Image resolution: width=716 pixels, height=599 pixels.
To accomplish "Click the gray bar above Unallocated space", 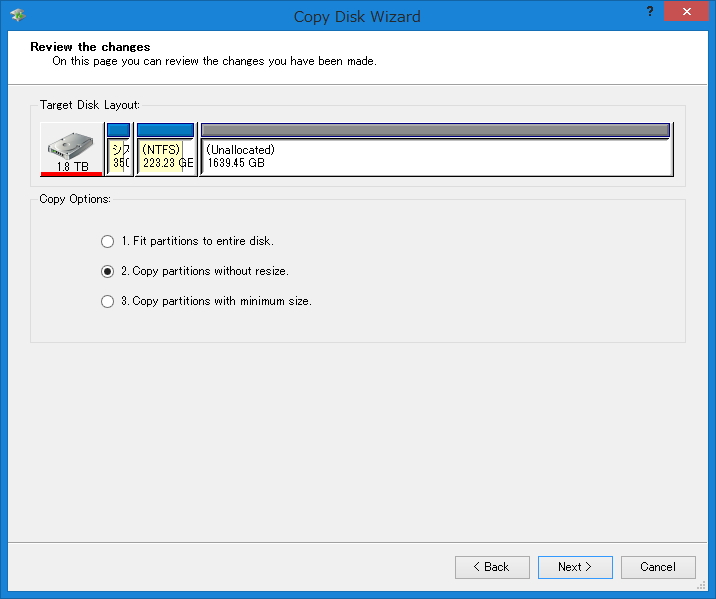I will pos(436,130).
